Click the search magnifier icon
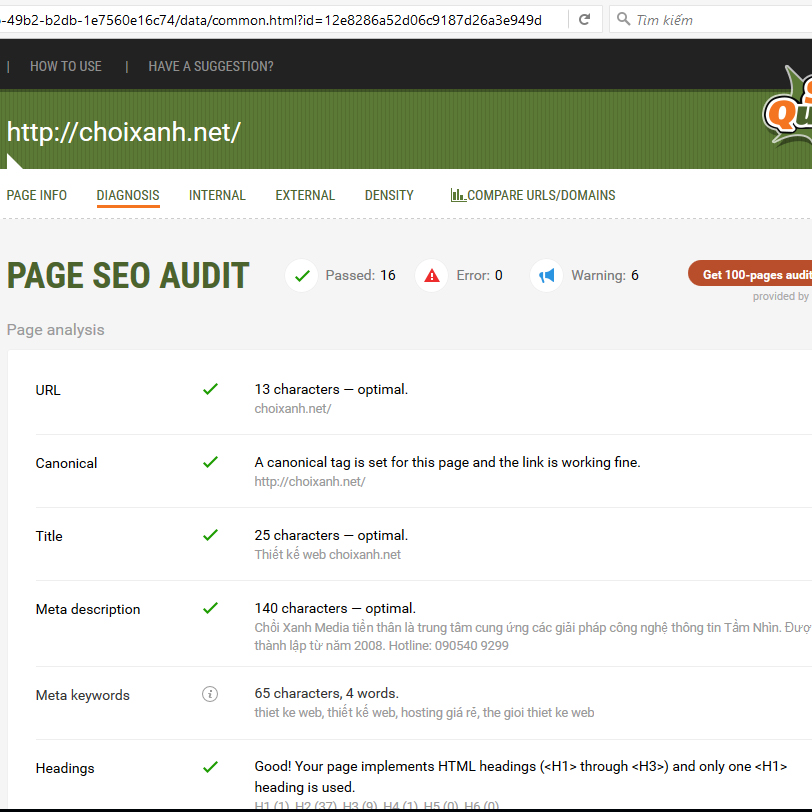 point(624,19)
